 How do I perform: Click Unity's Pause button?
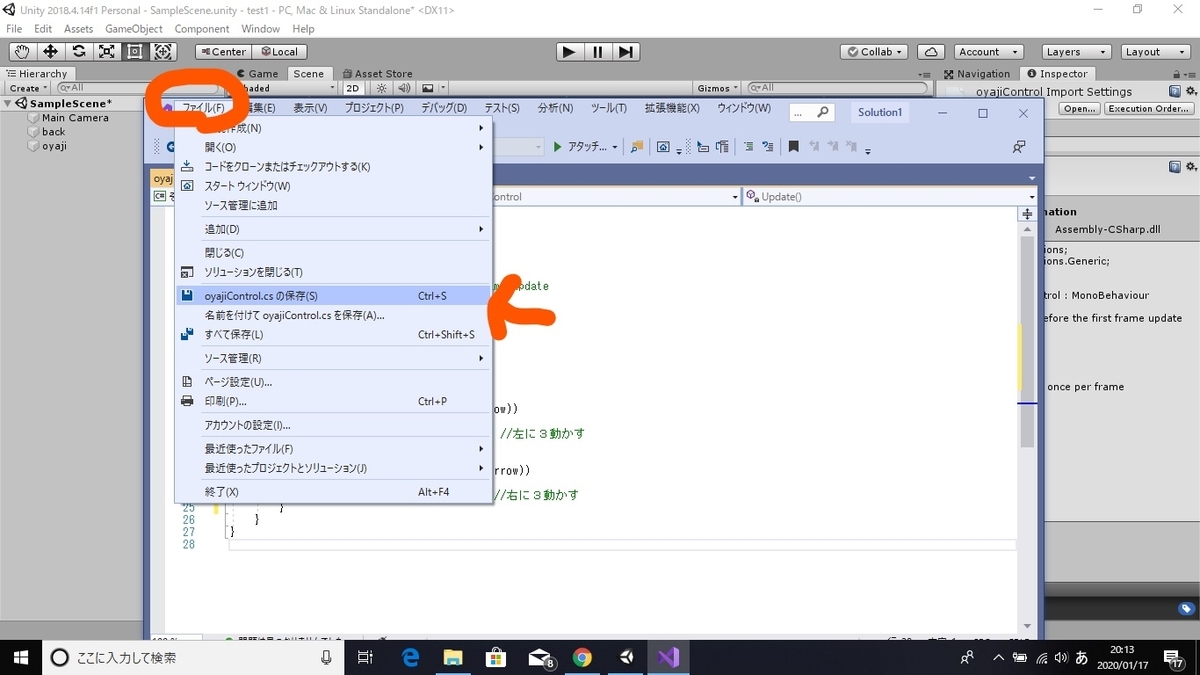point(597,51)
